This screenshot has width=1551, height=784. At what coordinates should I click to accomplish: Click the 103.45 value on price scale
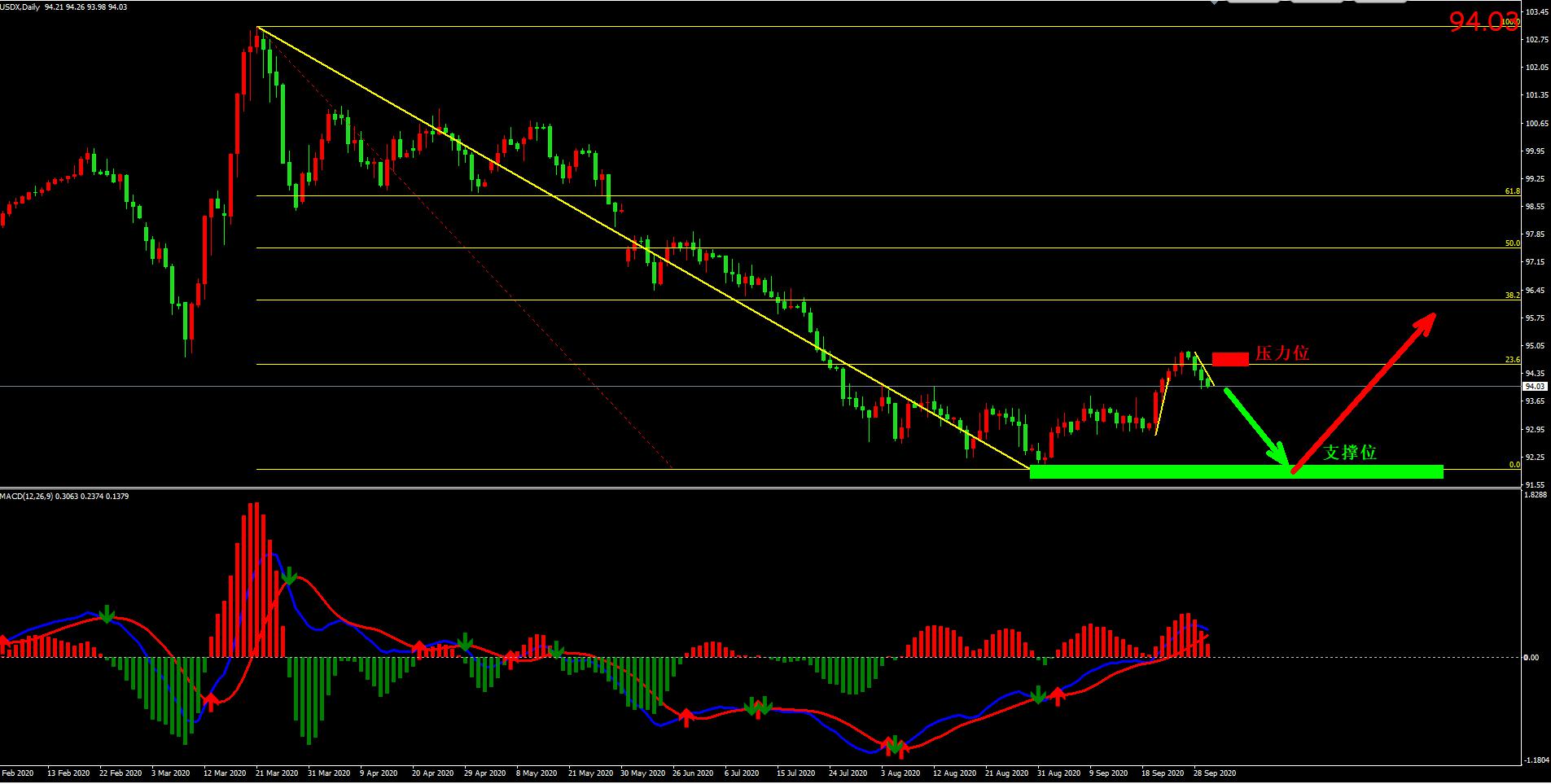(1536, 12)
